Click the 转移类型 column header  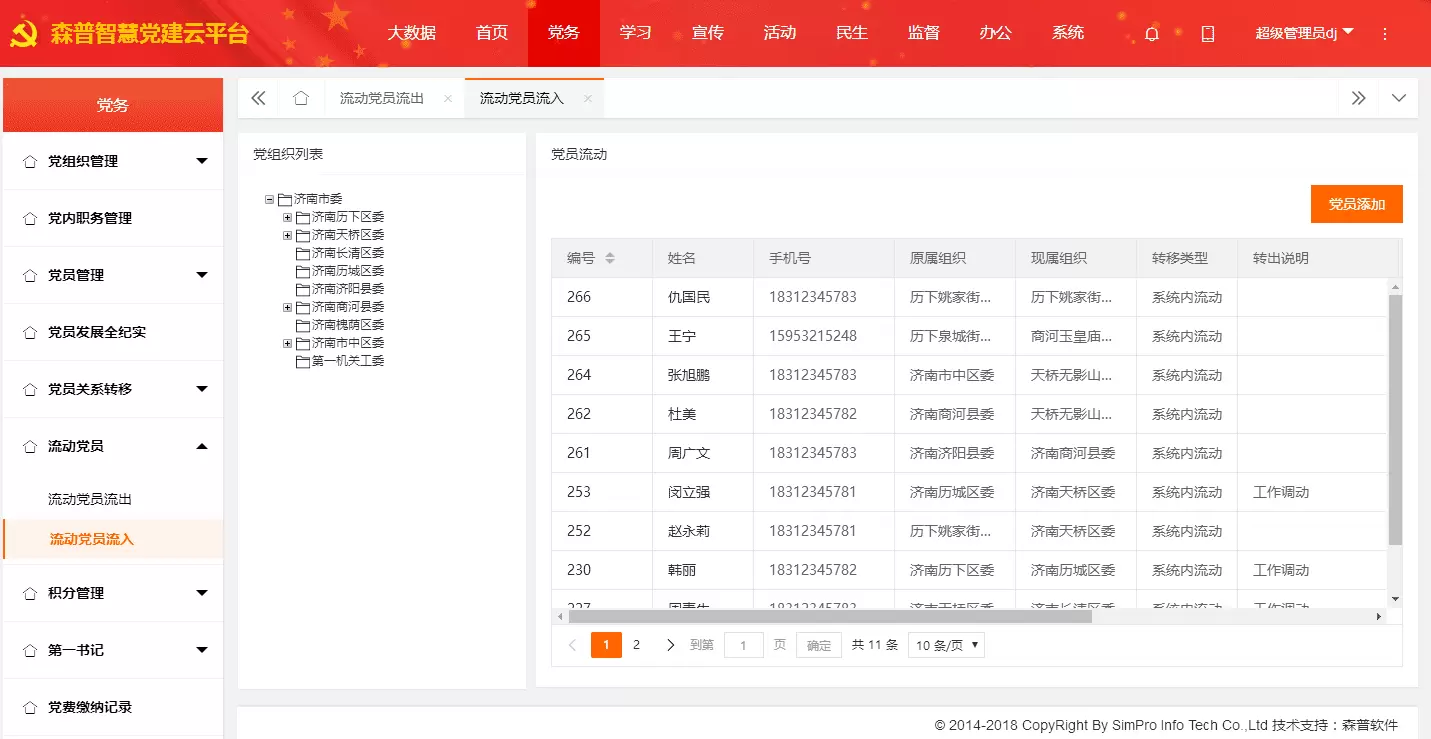1180,258
